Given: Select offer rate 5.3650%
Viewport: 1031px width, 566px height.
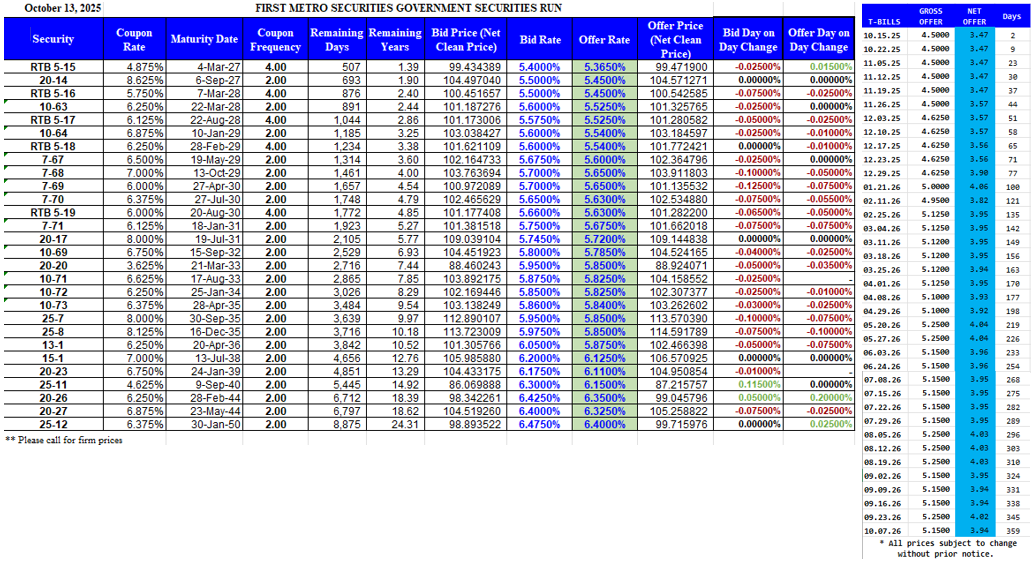Looking at the screenshot, I should [604, 67].
